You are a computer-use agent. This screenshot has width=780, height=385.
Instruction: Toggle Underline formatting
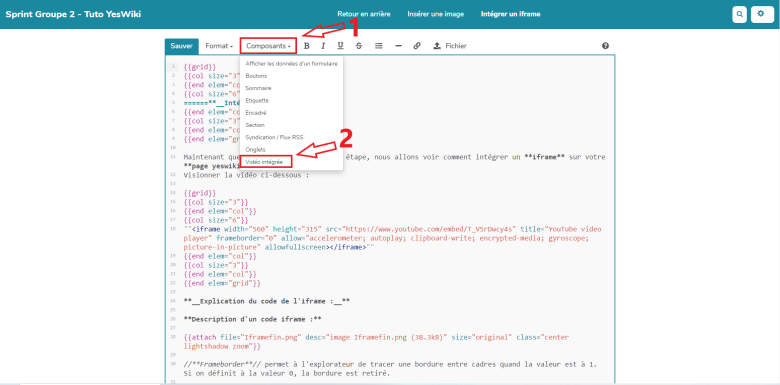[340, 46]
